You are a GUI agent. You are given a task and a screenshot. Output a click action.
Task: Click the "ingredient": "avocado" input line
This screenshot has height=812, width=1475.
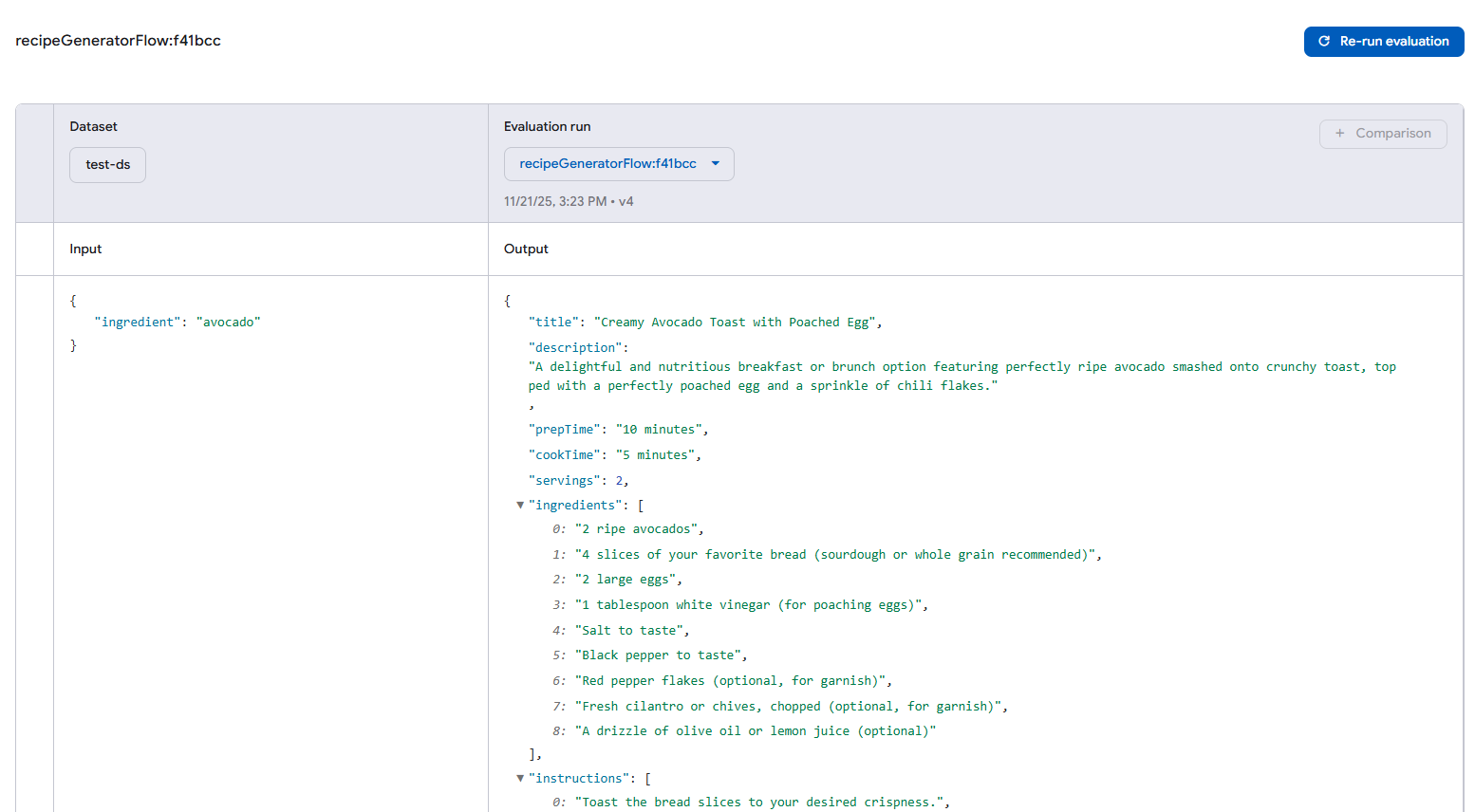(177, 323)
